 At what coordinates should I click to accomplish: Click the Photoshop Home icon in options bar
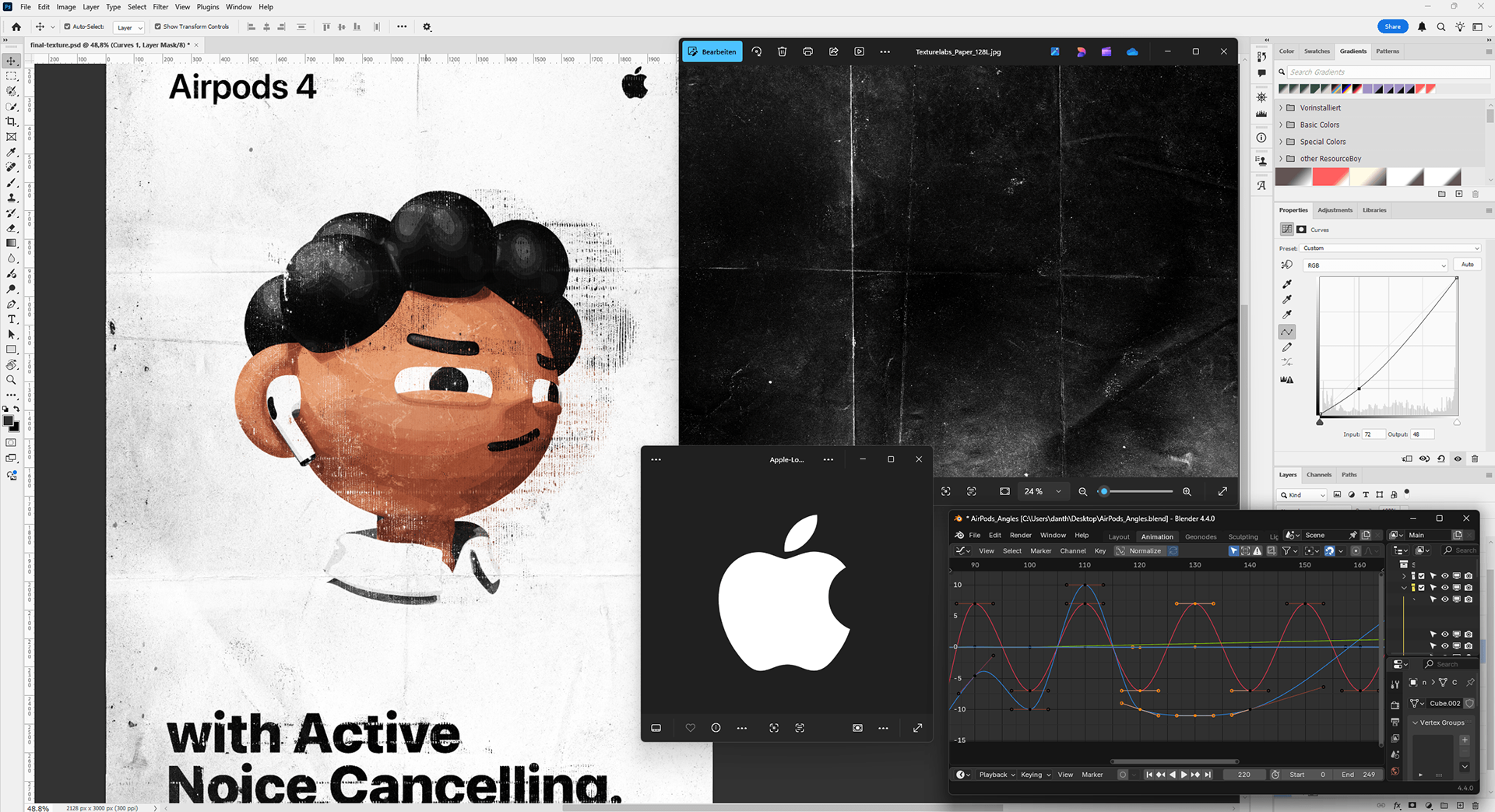(x=16, y=26)
